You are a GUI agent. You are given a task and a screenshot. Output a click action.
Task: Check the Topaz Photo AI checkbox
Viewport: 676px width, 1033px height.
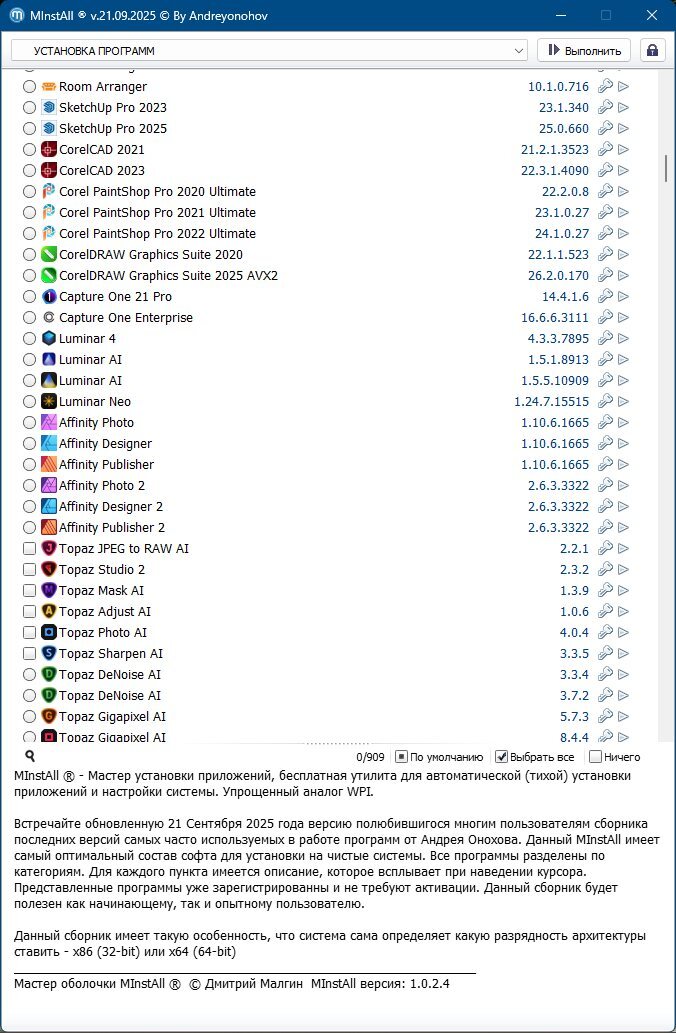click(x=29, y=633)
